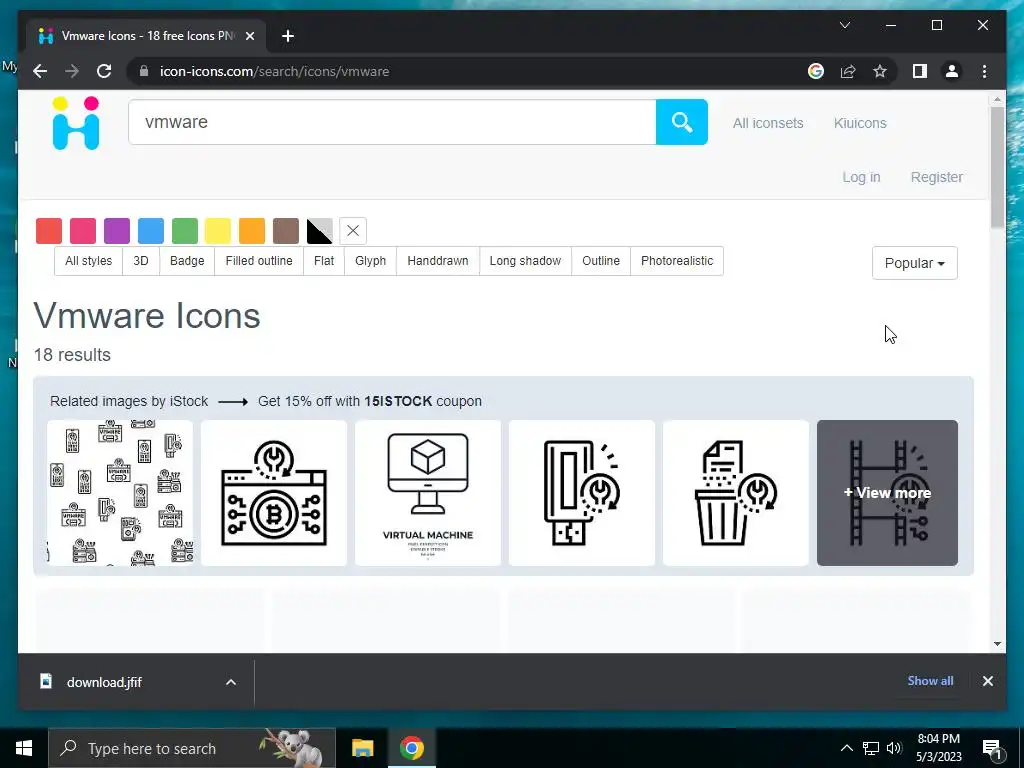Select All styles filter
Screen dimensions: 1024x768
88,261
